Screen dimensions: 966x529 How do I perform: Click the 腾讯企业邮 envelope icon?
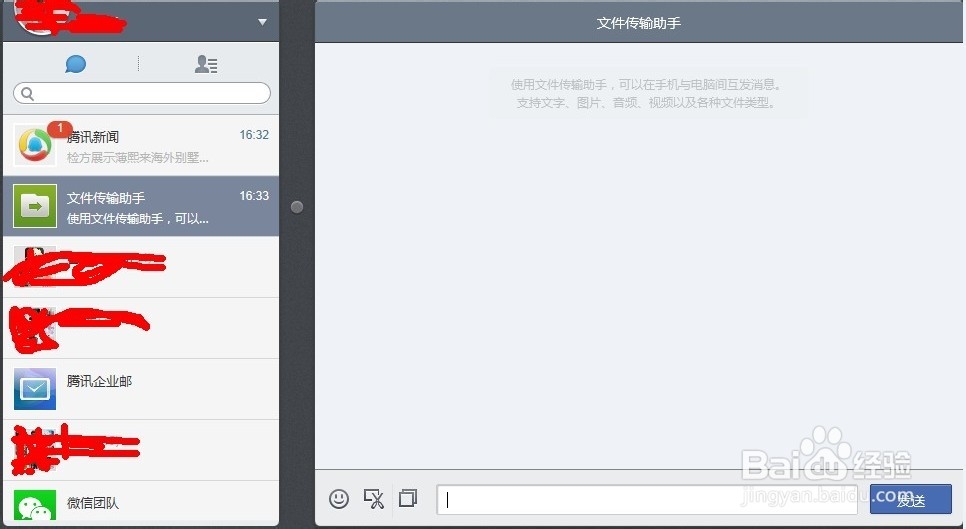coord(35,389)
